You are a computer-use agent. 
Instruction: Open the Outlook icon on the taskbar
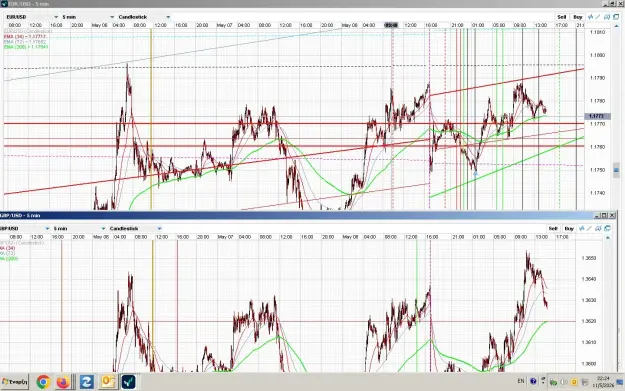[x=108, y=382]
